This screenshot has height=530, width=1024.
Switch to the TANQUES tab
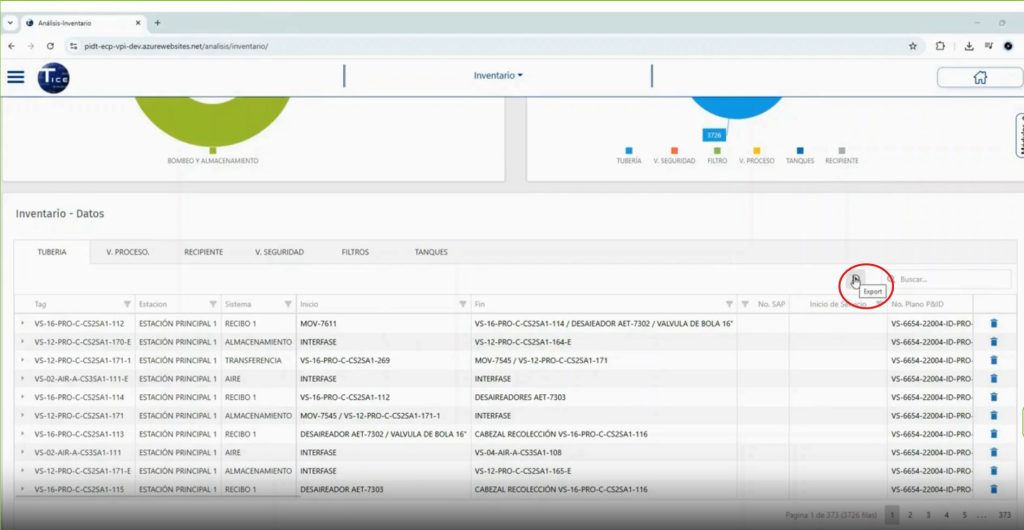coord(431,252)
